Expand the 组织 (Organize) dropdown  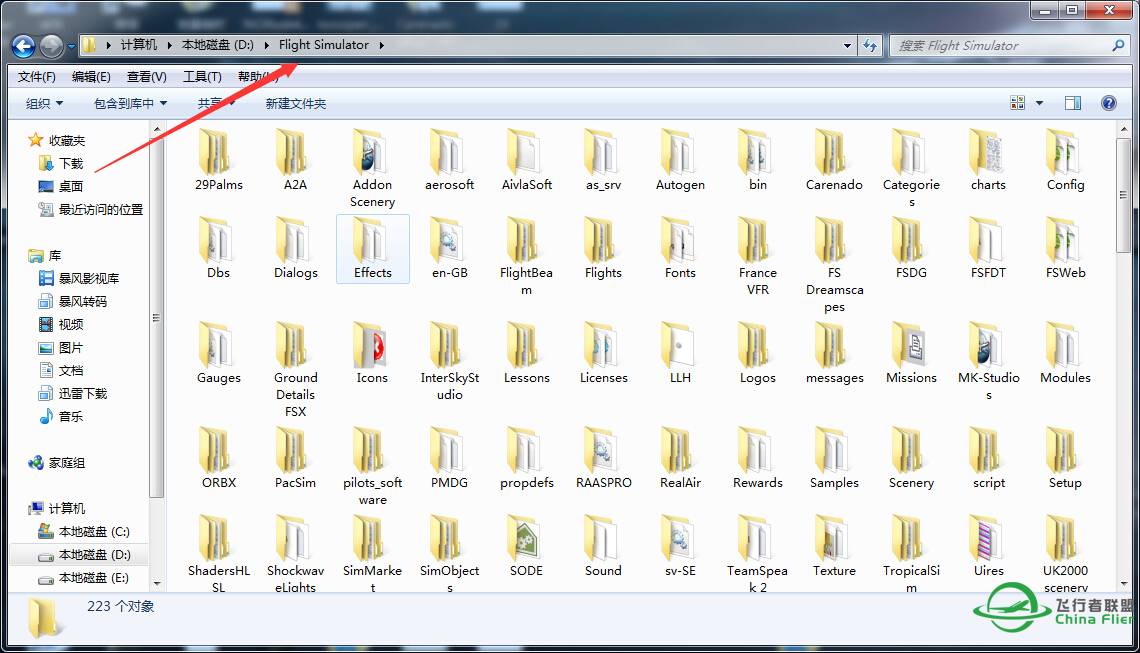tap(44, 103)
